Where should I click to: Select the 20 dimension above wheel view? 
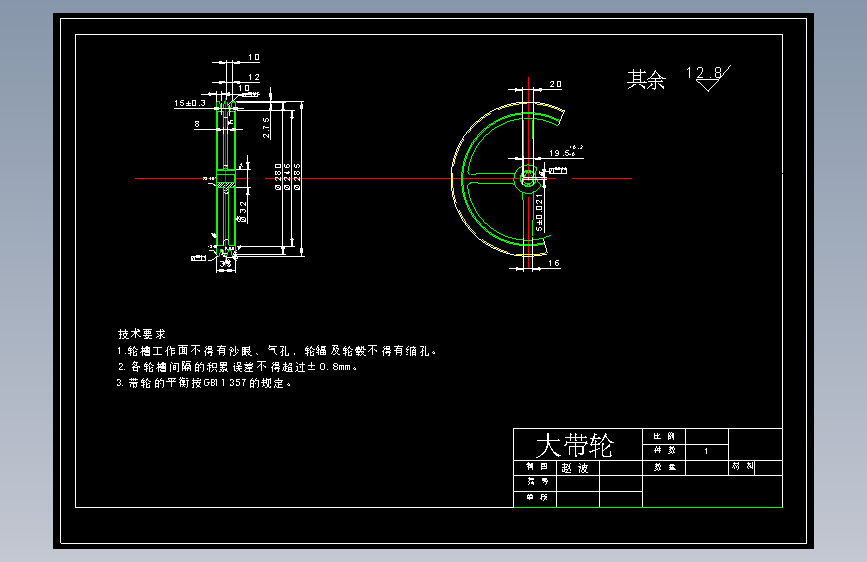tap(556, 84)
